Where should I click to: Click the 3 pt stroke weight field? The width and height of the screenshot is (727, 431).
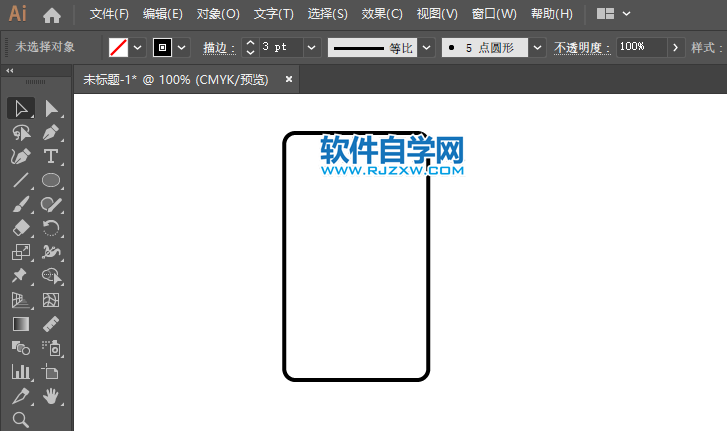[281, 47]
